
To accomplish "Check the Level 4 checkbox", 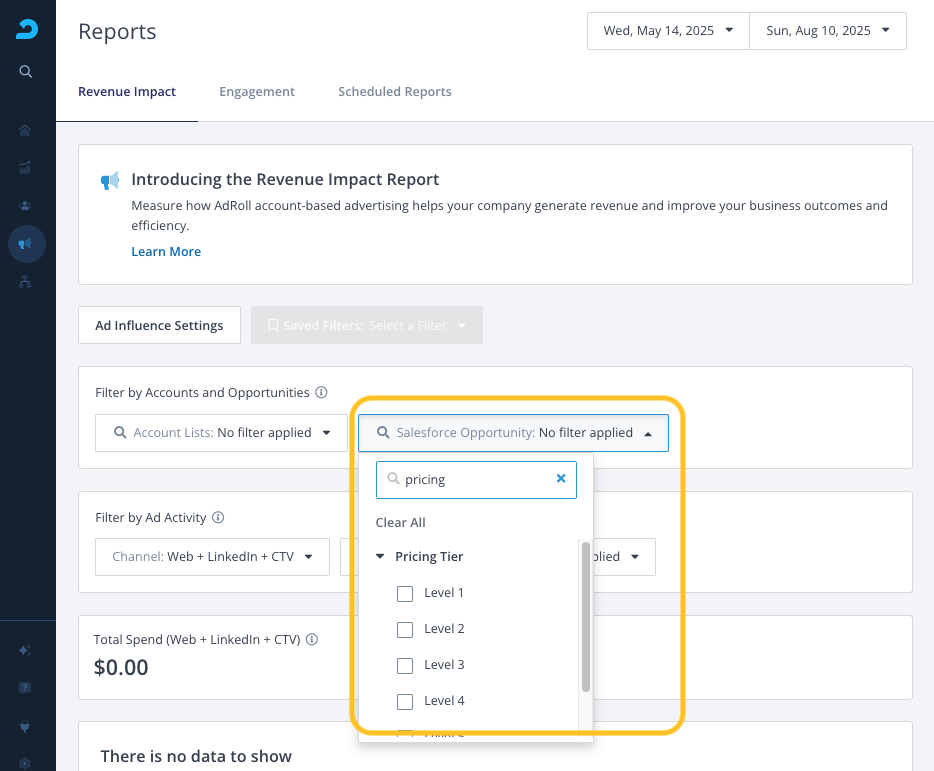I will [405, 702].
